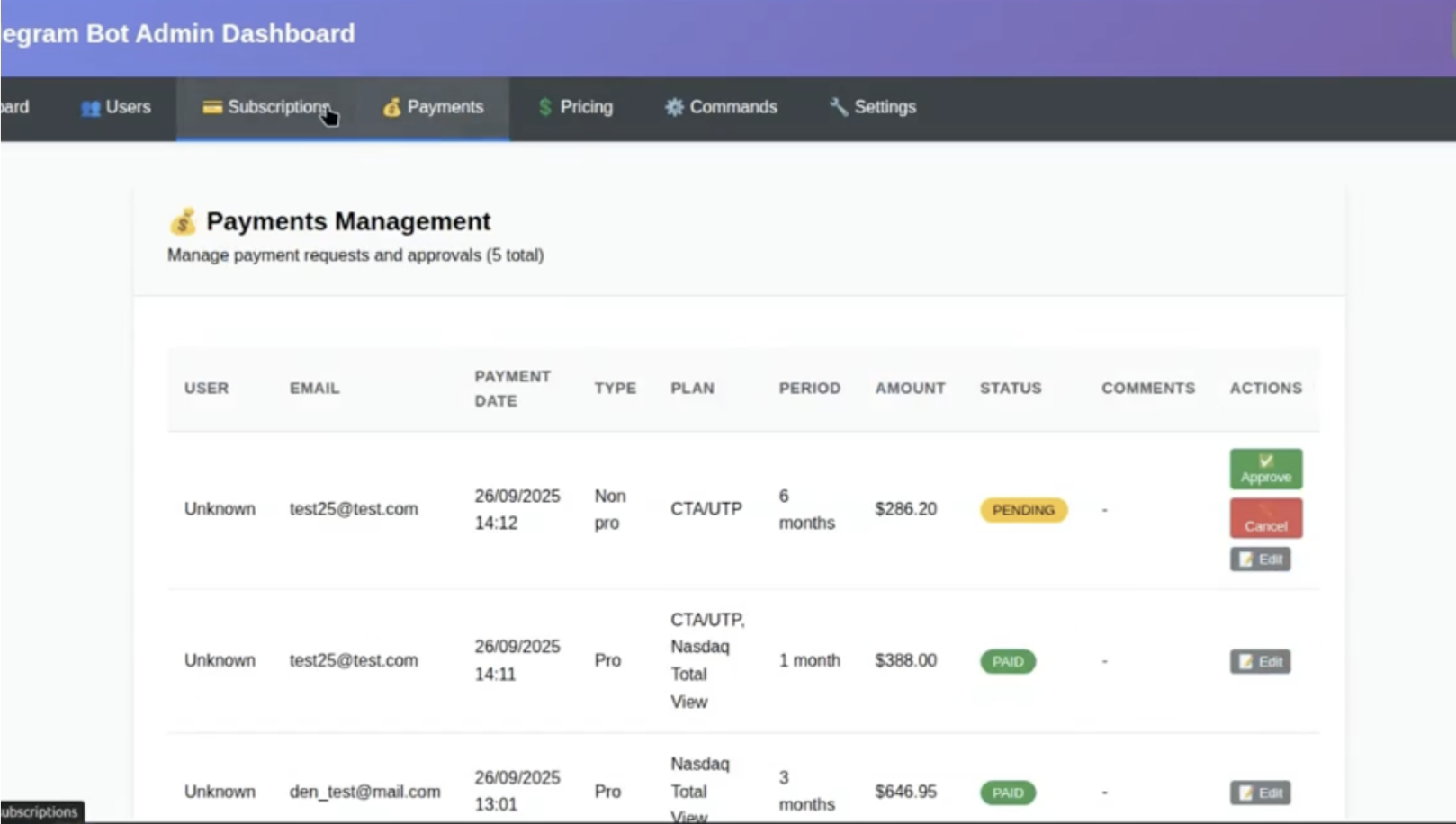The height and width of the screenshot is (824, 1456).
Task: Select the den_test@mail.com email cell
Action: (x=364, y=792)
